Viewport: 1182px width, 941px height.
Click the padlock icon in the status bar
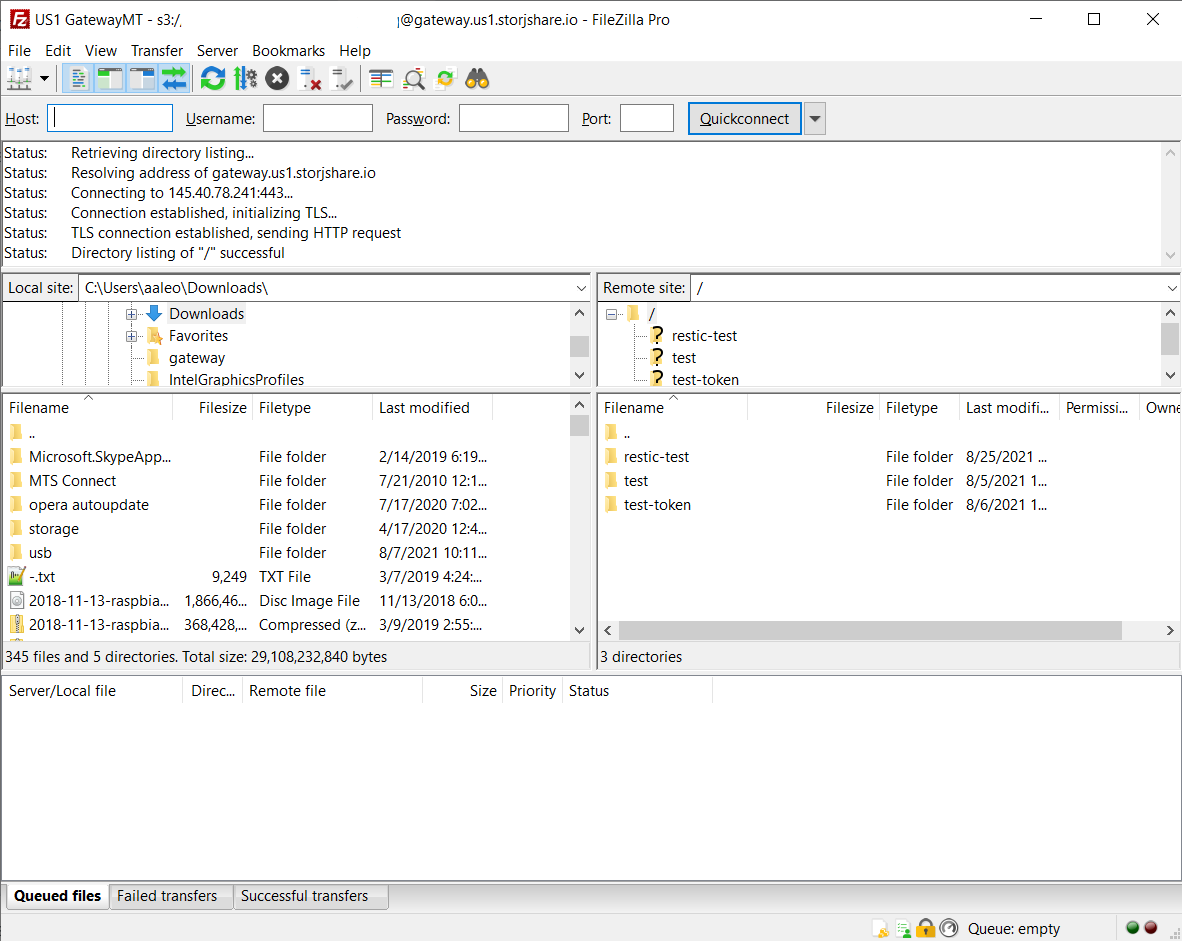(x=926, y=928)
